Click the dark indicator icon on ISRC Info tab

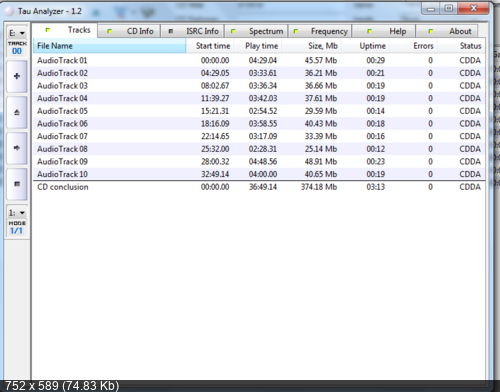171,31
